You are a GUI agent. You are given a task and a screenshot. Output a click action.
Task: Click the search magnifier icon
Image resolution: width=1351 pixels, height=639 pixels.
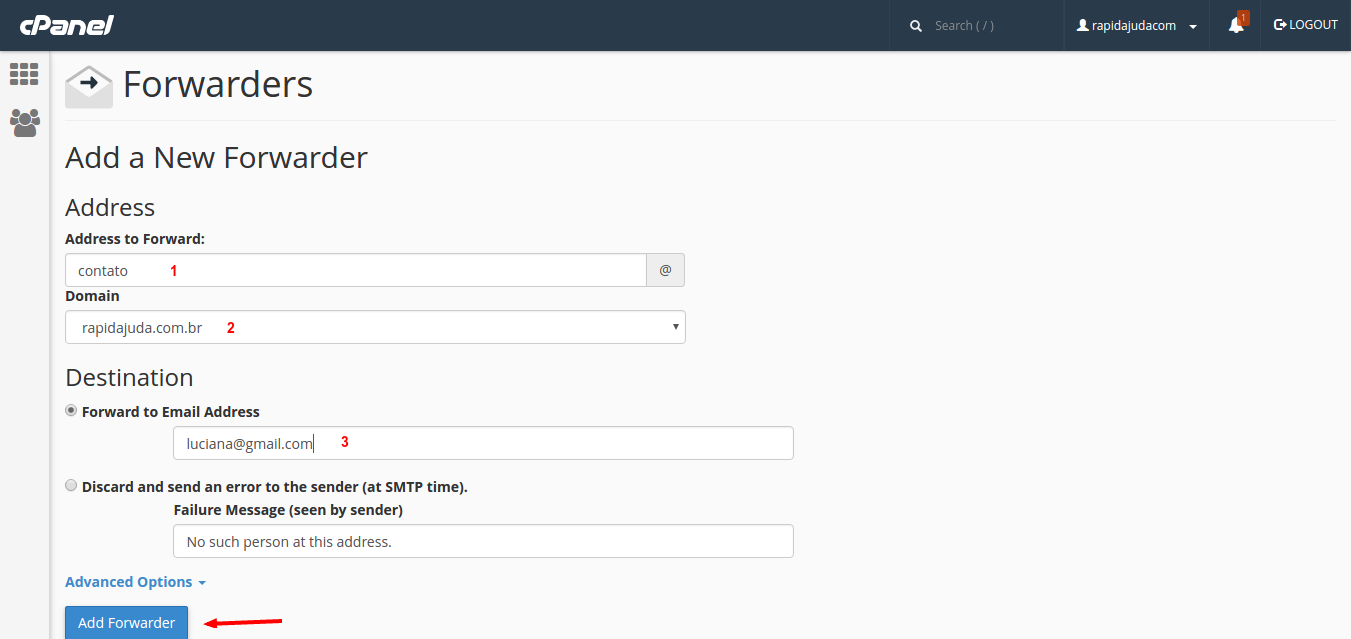[x=916, y=26]
